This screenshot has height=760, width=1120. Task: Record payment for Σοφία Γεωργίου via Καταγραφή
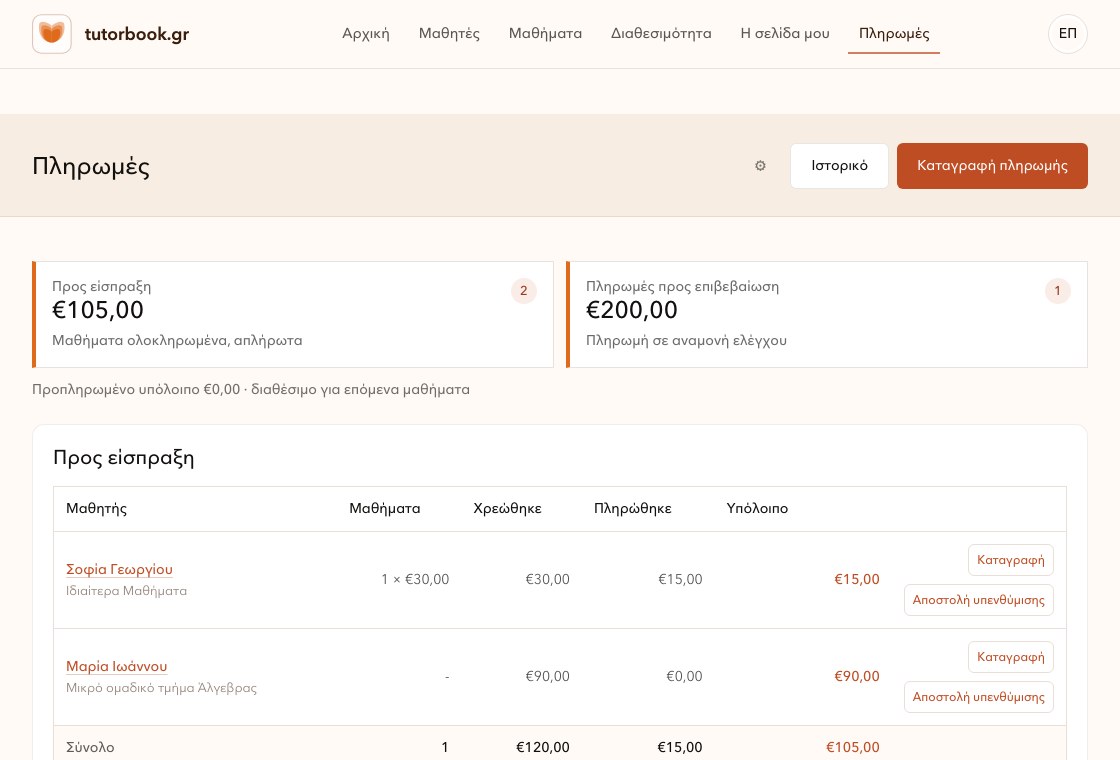click(1010, 560)
